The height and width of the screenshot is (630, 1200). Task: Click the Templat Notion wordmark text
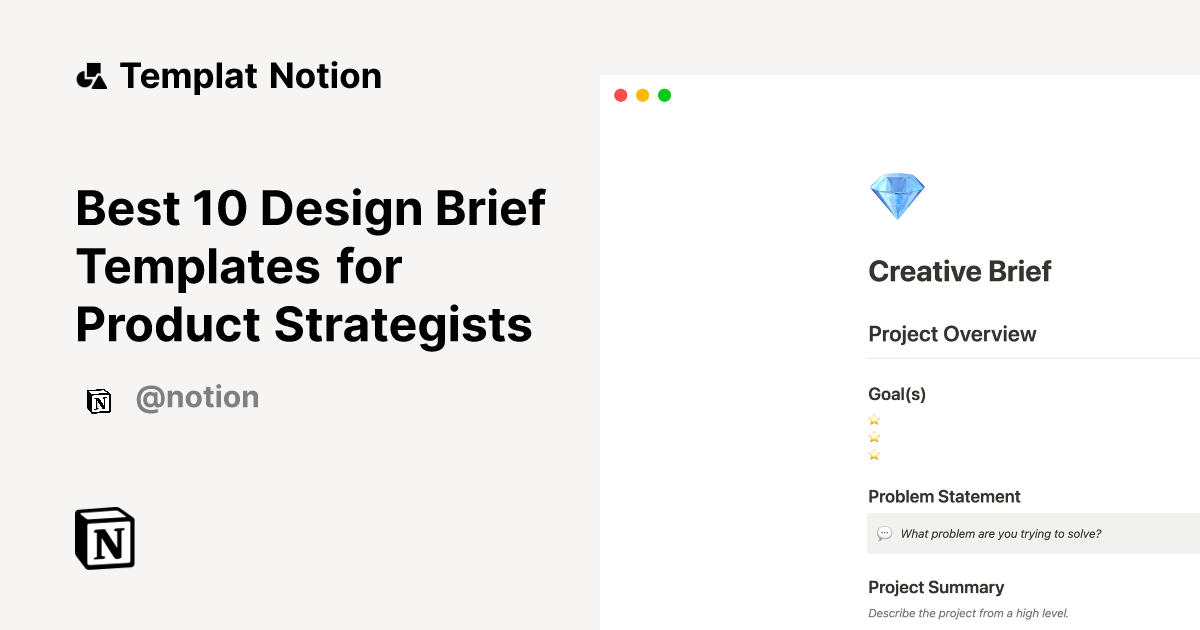pyautogui.click(x=251, y=76)
